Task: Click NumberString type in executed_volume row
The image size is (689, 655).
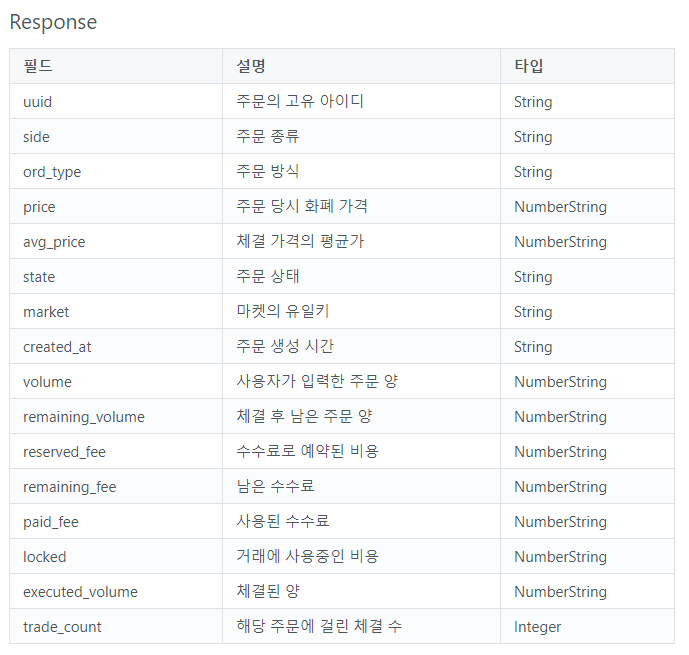Action: (x=560, y=592)
